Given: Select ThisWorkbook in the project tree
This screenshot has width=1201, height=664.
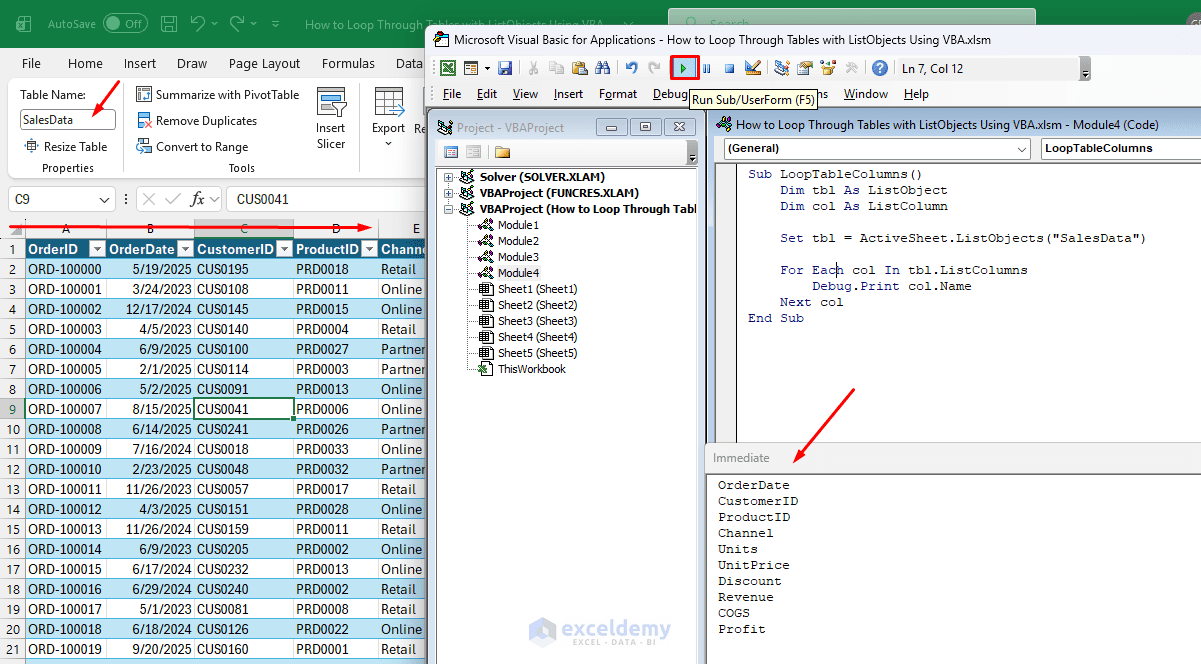Looking at the screenshot, I should 531,369.
